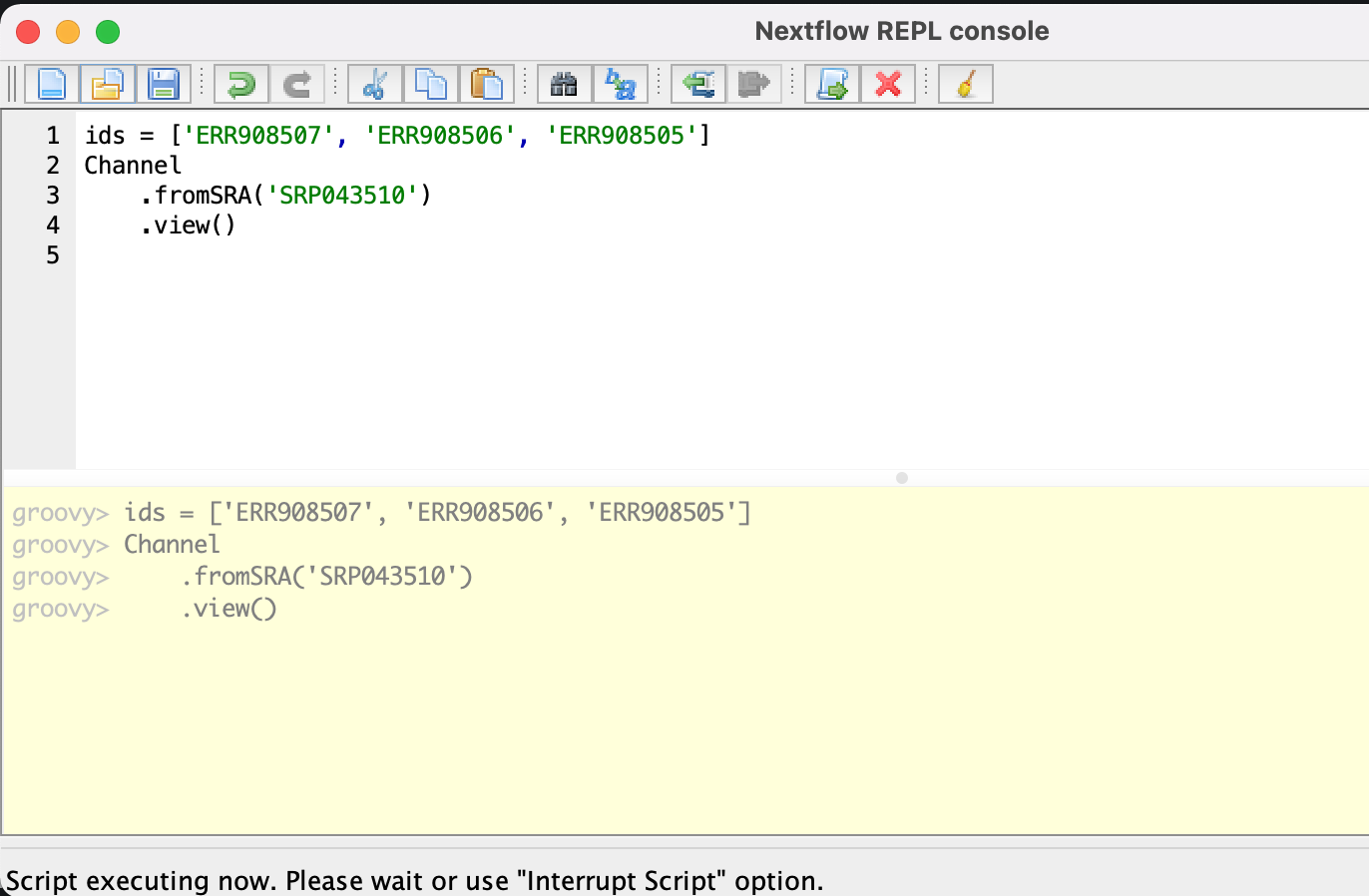Screen dimensions: 1369x896
Task: Interrupt script with red X icon
Action: [x=887, y=84]
